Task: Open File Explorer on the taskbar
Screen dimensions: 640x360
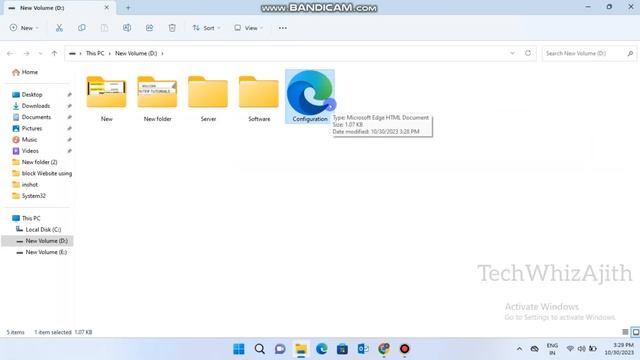Action: pos(301,349)
